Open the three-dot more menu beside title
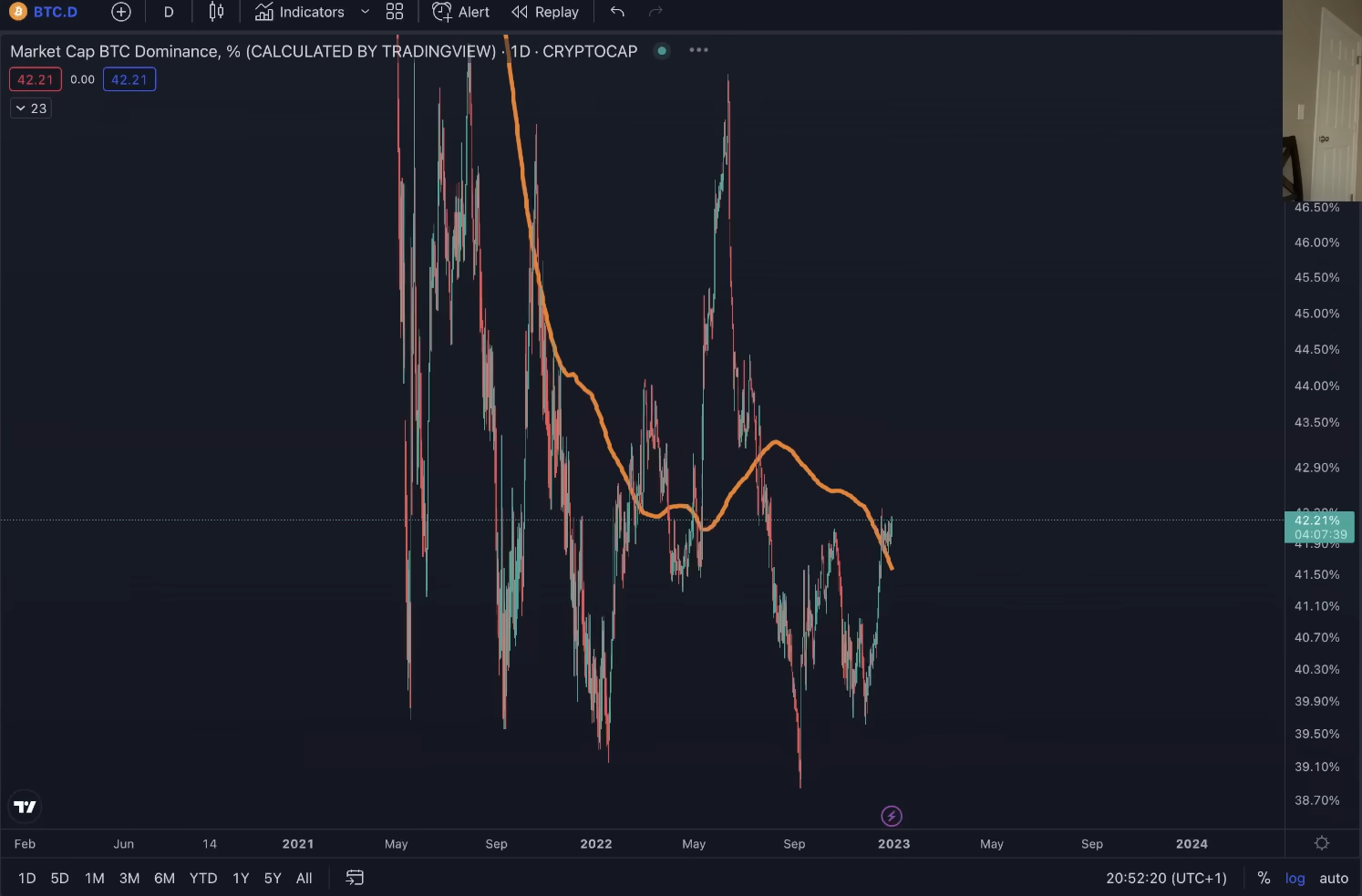Image resolution: width=1362 pixels, height=896 pixels. point(699,50)
